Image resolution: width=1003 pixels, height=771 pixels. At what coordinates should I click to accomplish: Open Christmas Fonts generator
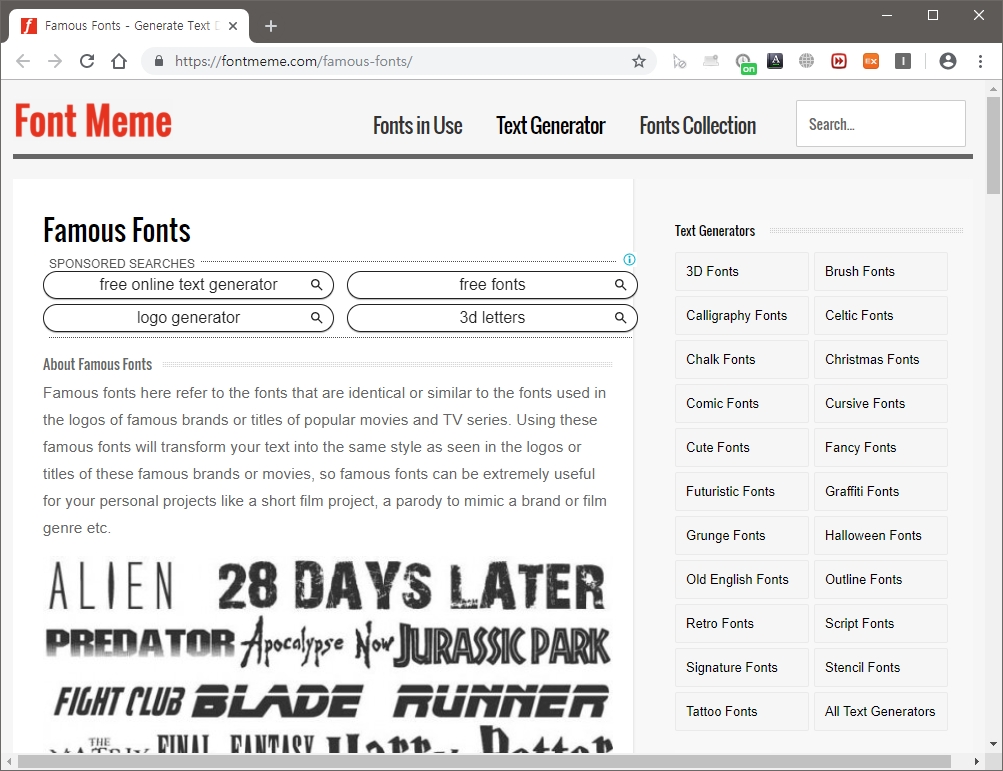tap(881, 360)
